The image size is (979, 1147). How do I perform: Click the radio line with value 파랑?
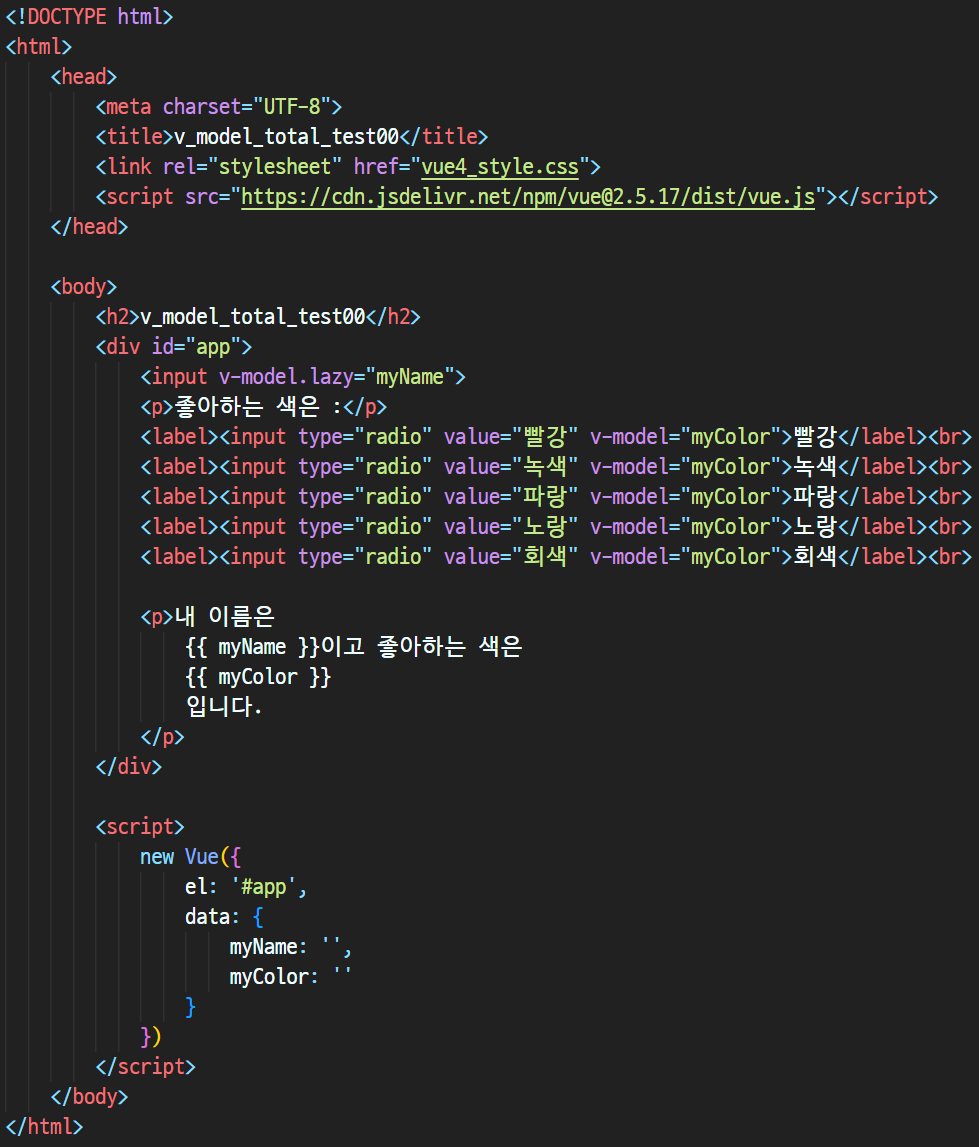pos(556,497)
